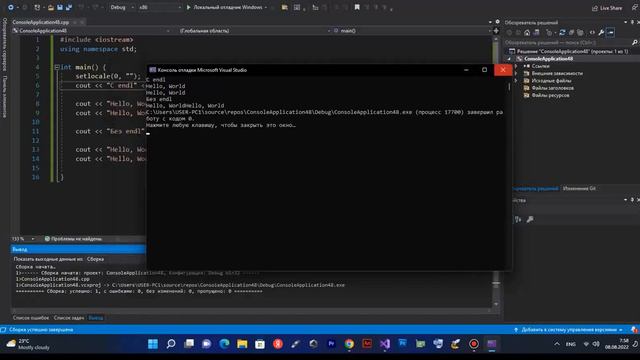
Task: Click the split editor icon above the scrollbar
Action: (x=496, y=31)
